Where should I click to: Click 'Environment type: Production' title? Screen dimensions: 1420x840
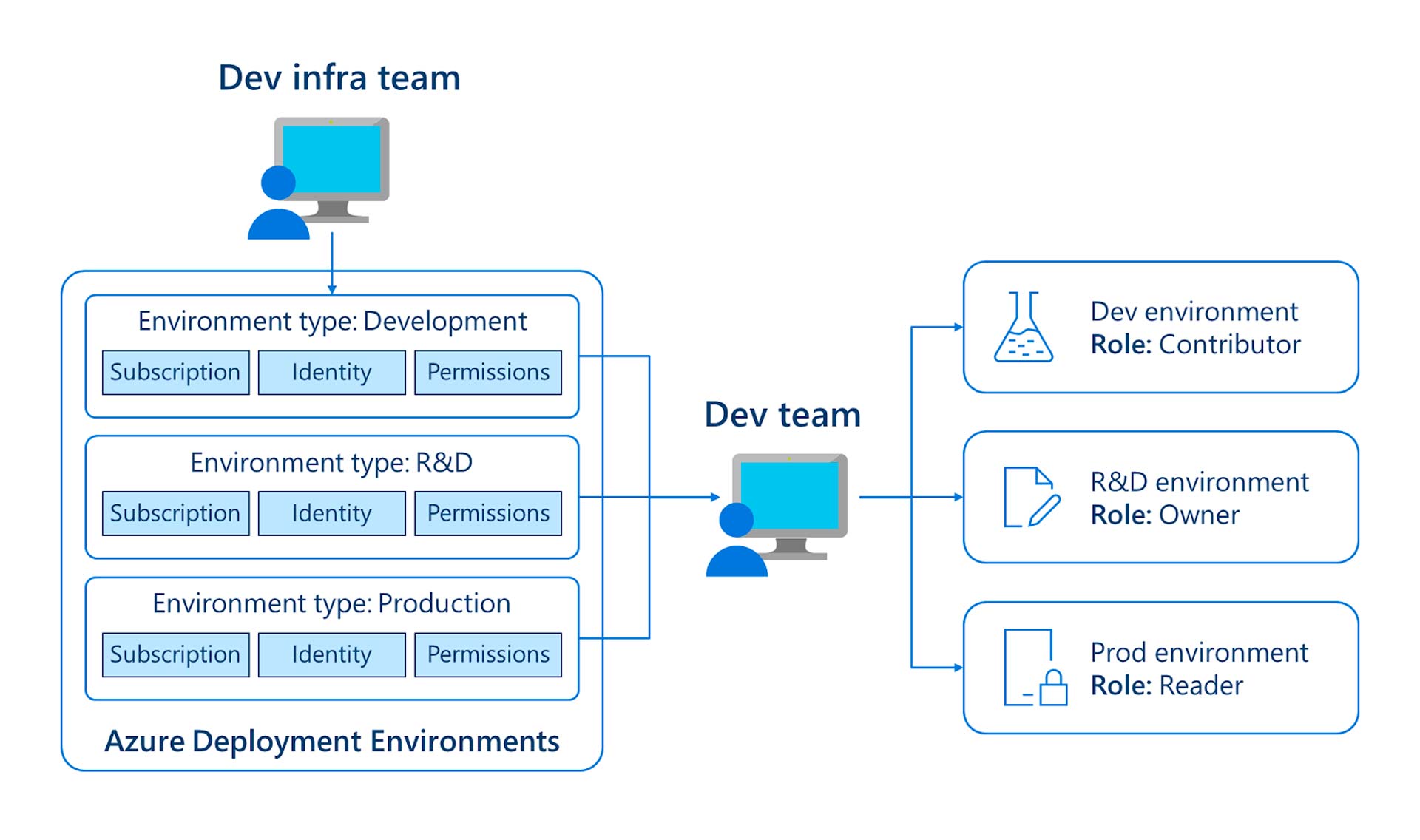331,604
